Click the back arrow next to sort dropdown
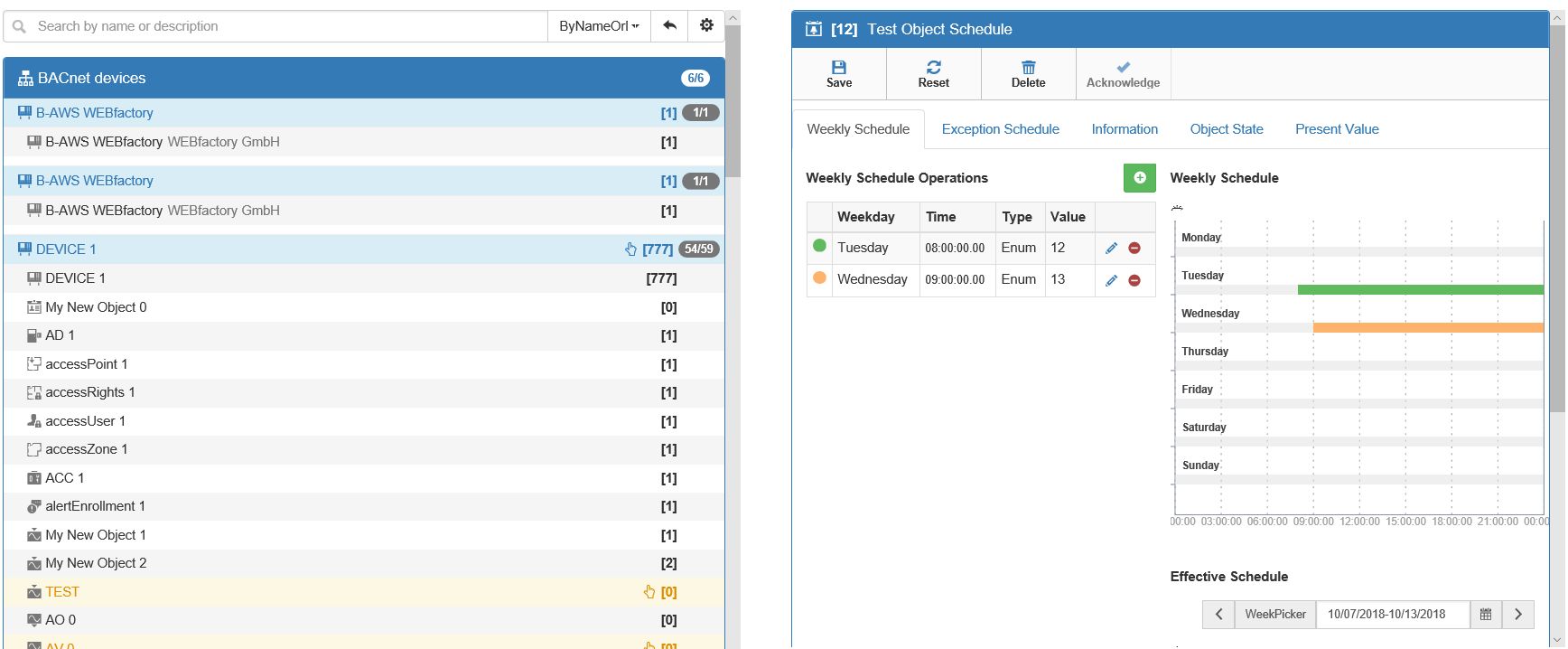The image size is (1568, 649). click(x=669, y=26)
